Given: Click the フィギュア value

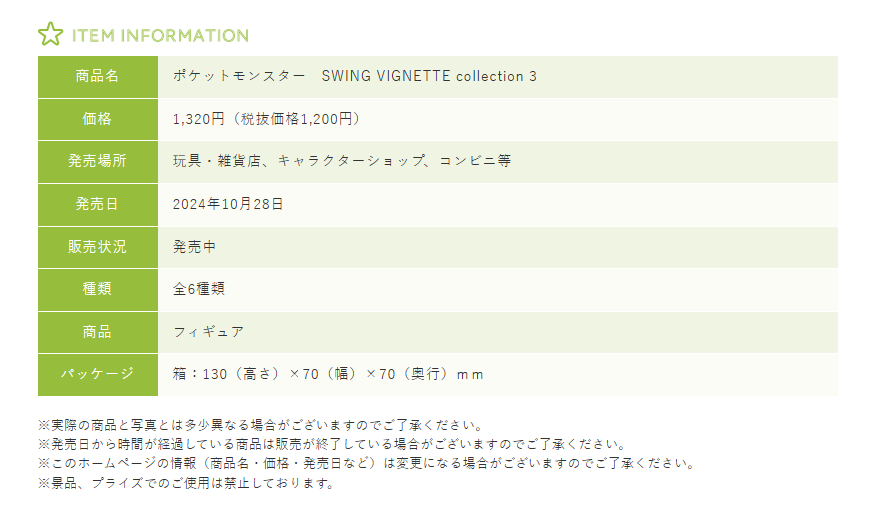Looking at the screenshot, I should (208, 332).
